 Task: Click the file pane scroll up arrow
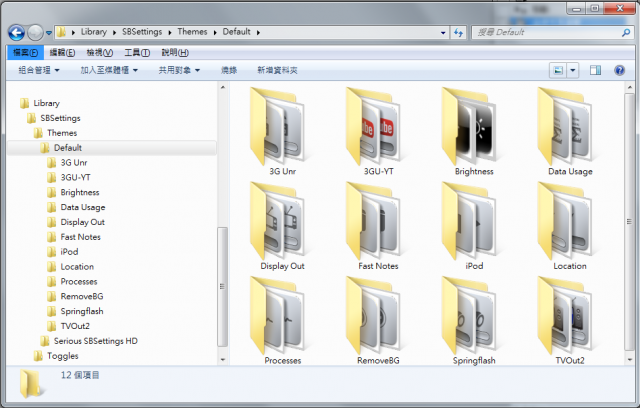[x=629, y=87]
